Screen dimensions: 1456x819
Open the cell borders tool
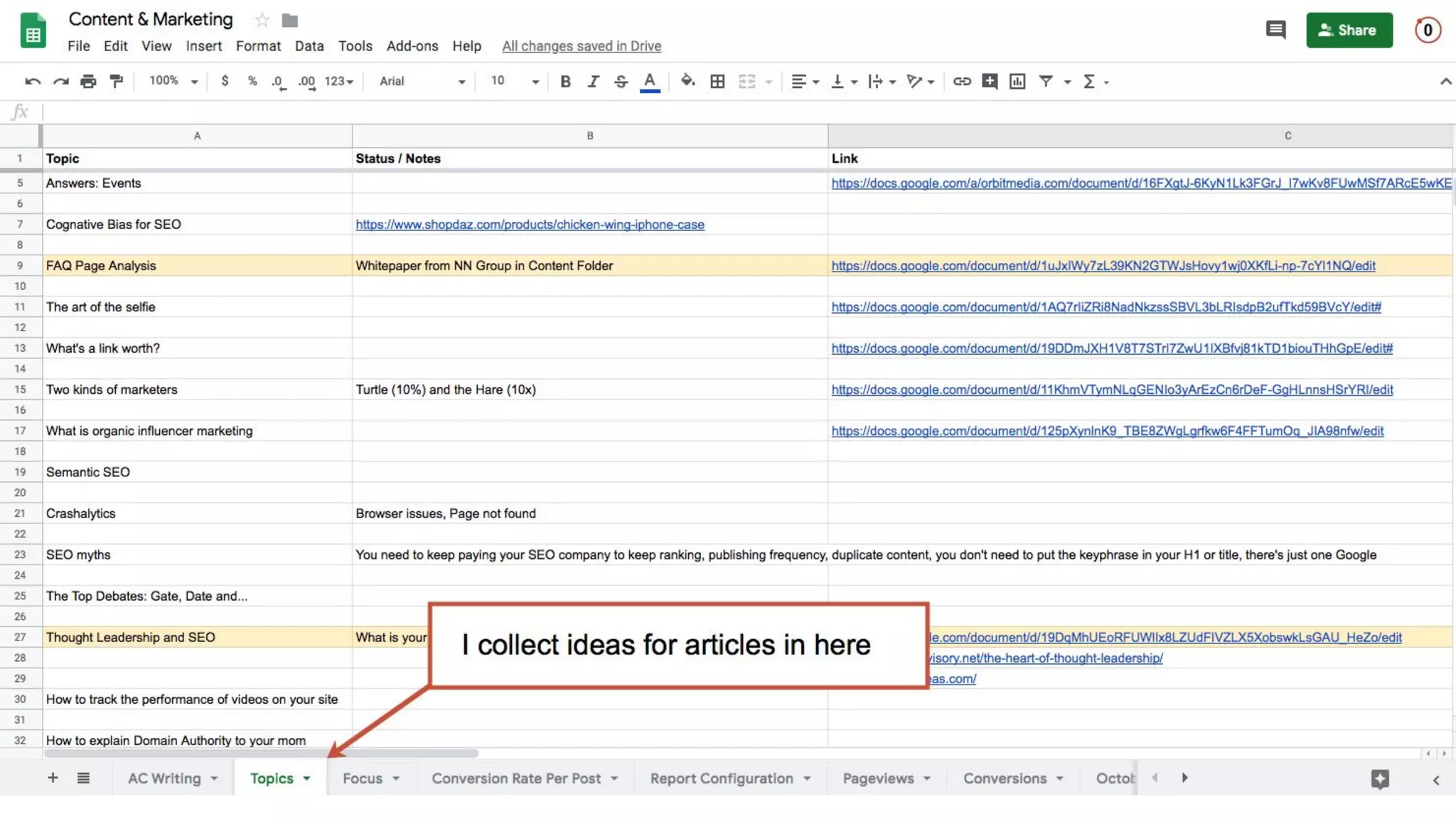(717, 81)
